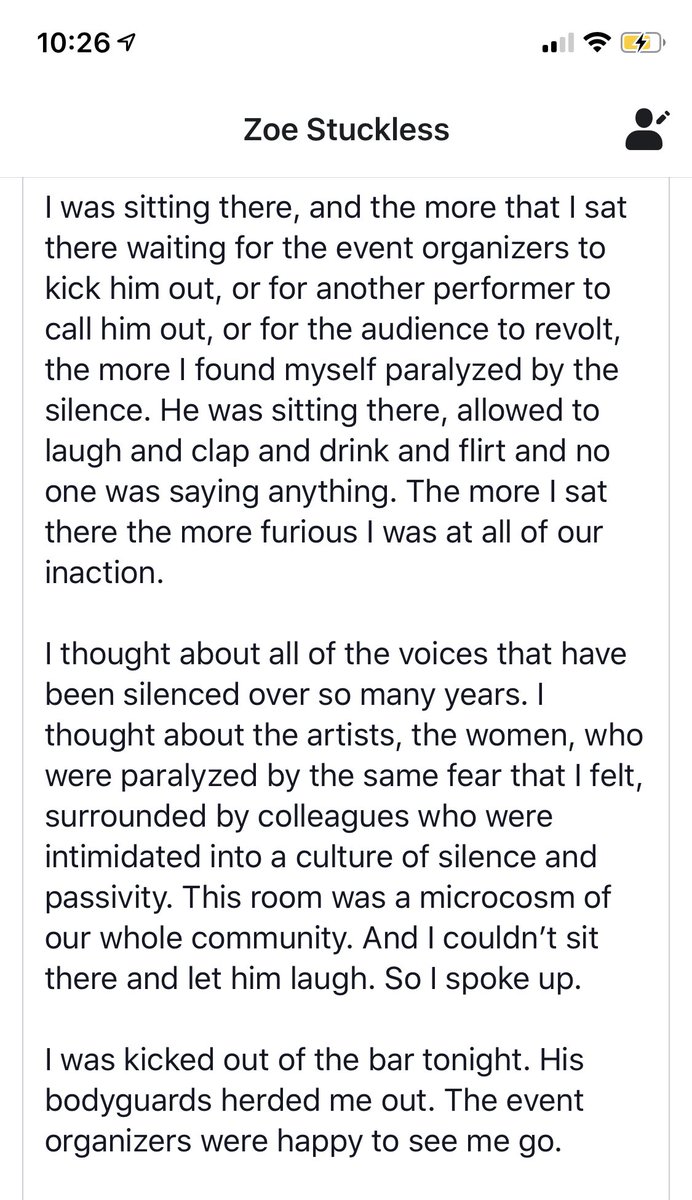Tap the Wi-Fi icon in the status bar
This screenshot has width=692, height=1200.
[x=599, y=43]
